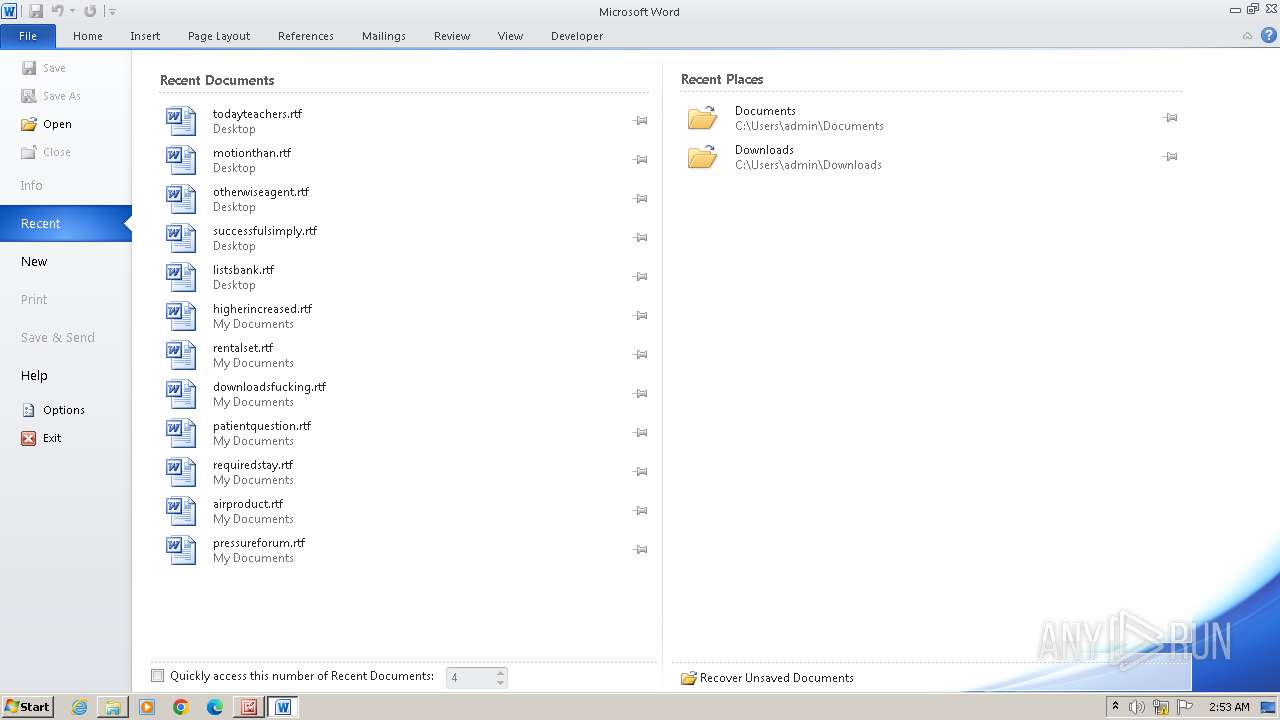Switch to the View ribbon tab
The image size is (1280, 720).
point(510,36)
